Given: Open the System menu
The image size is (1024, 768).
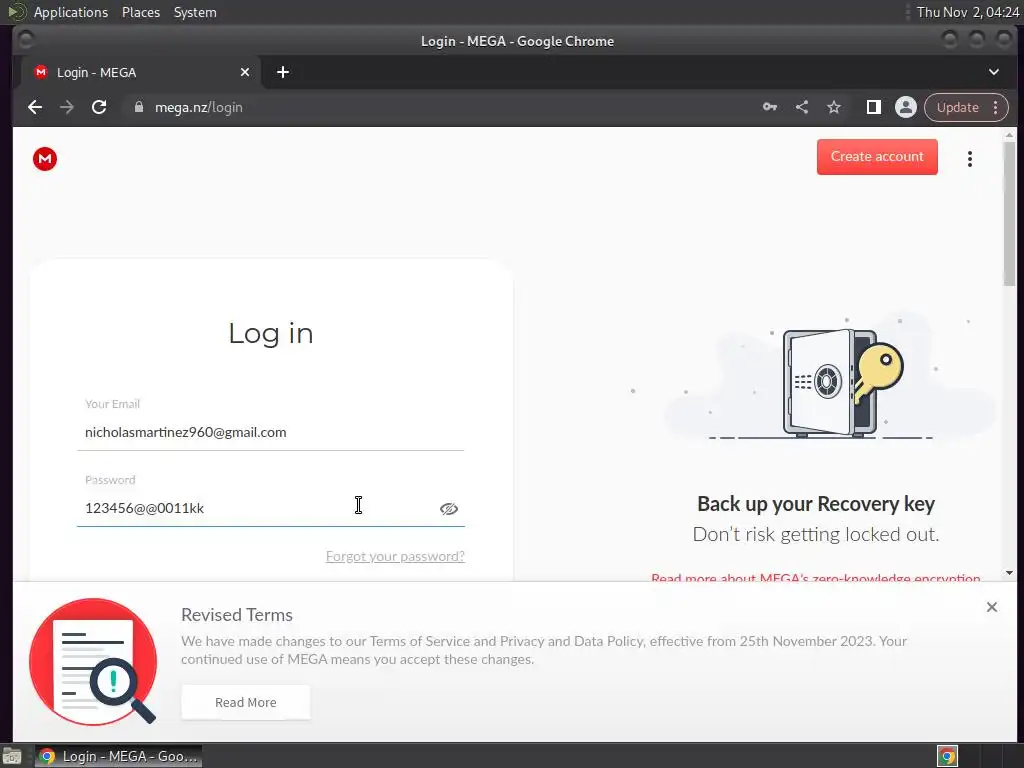Looking at the screenshot, I should [x=195, y=12].
